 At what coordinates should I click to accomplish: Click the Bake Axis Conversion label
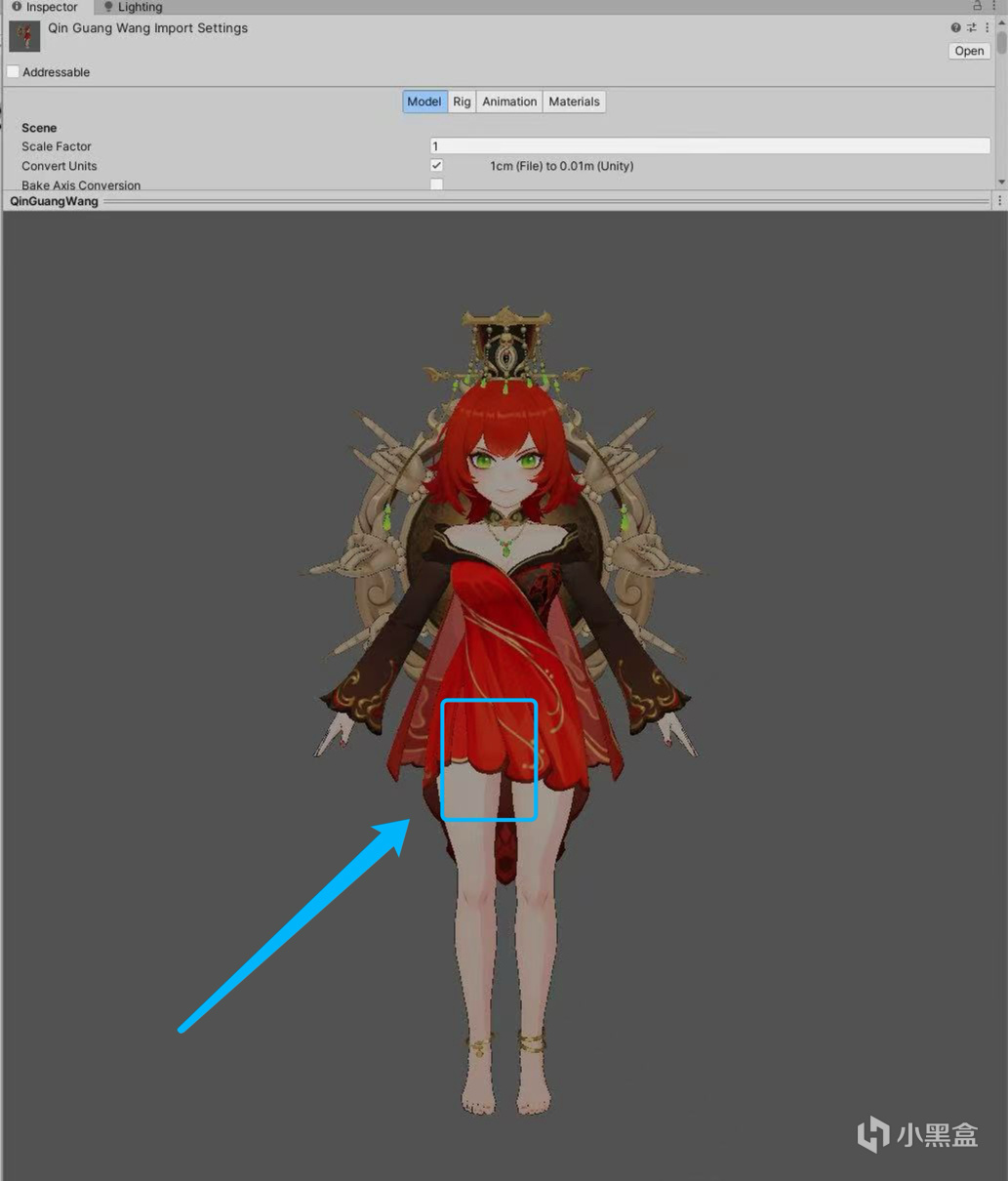[x=81, y=185]
